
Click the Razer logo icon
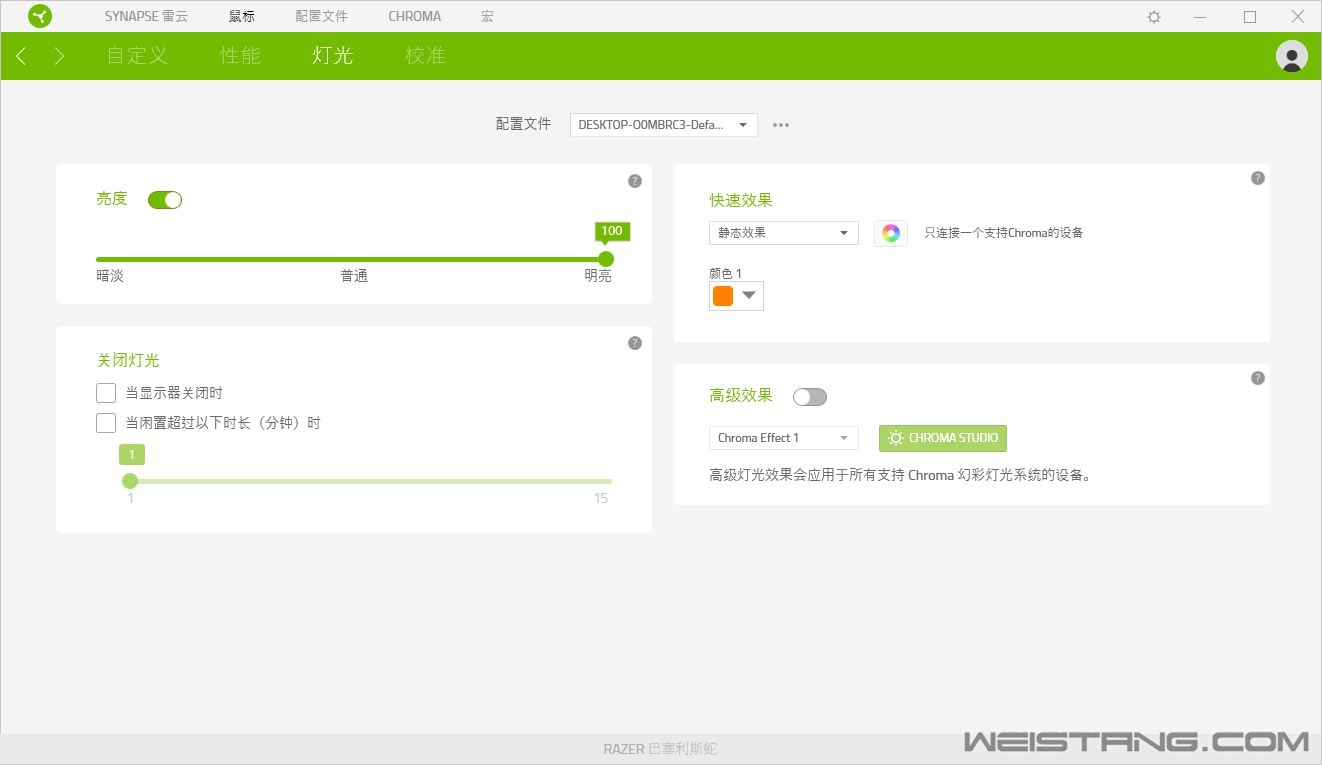(40, 16)
